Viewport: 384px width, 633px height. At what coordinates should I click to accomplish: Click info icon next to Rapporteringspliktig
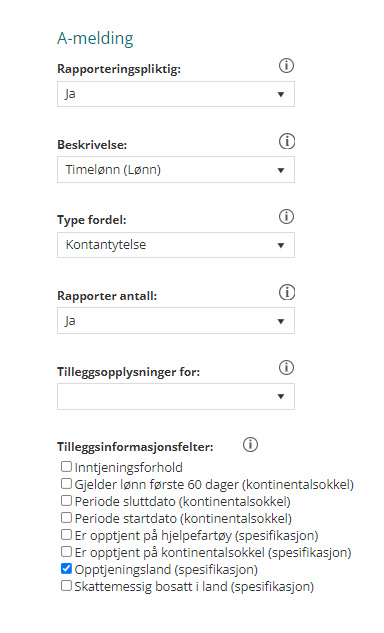click(286, 65)
